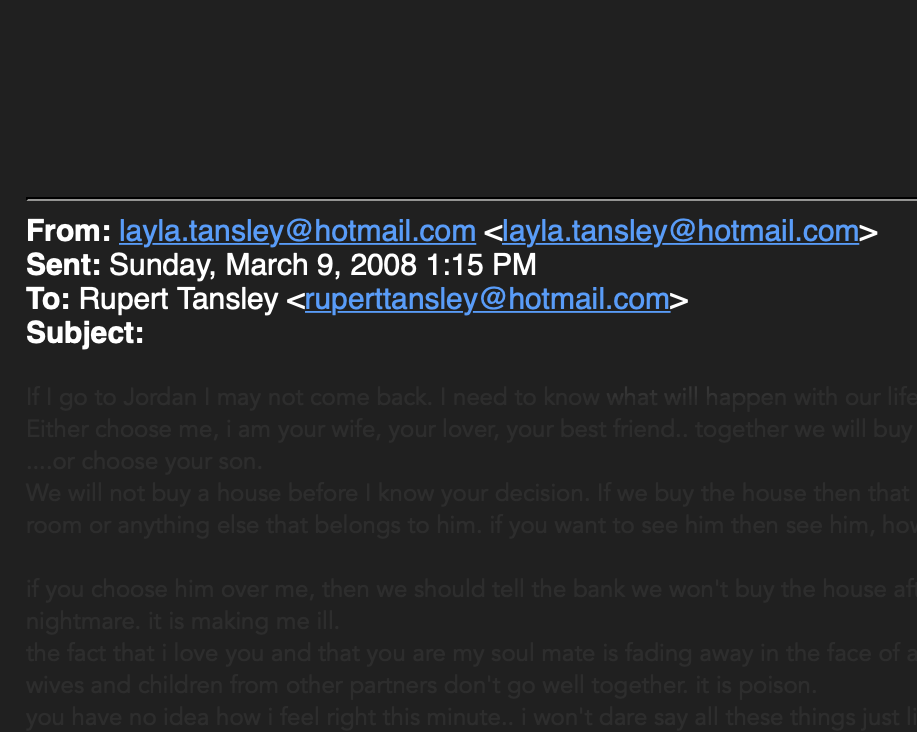This screenshot has width=917, height=732.
Task: Click the horizontal divider above the email header
Action: click(x=470, y=199)
